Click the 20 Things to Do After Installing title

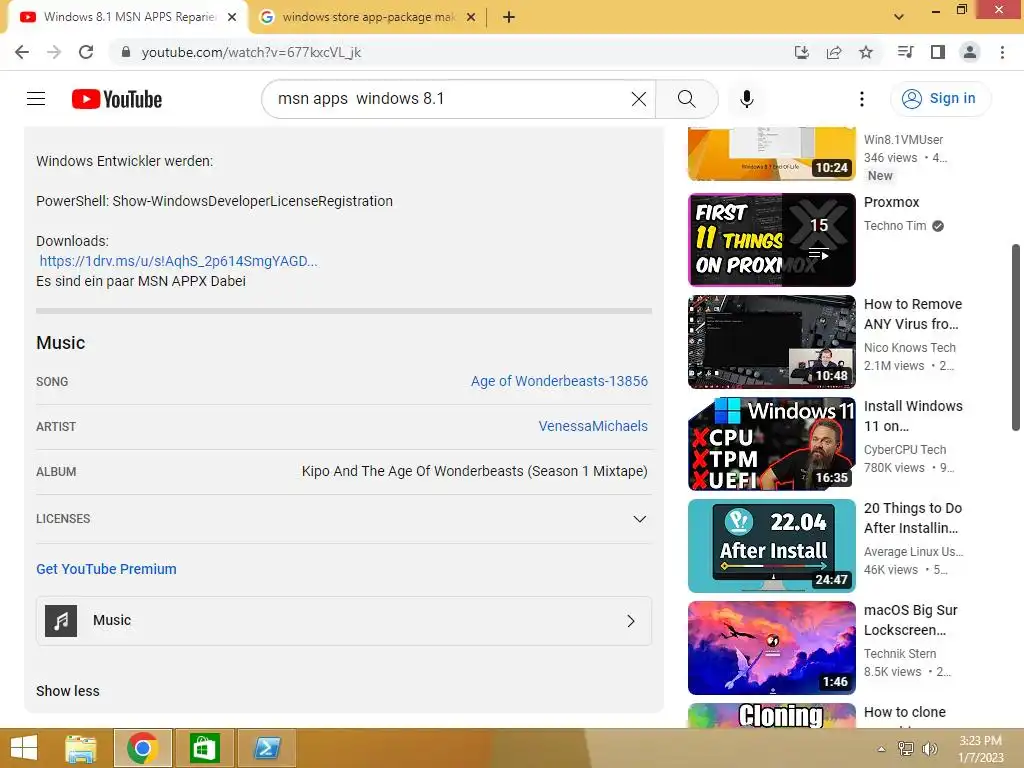tap(912, 518)
